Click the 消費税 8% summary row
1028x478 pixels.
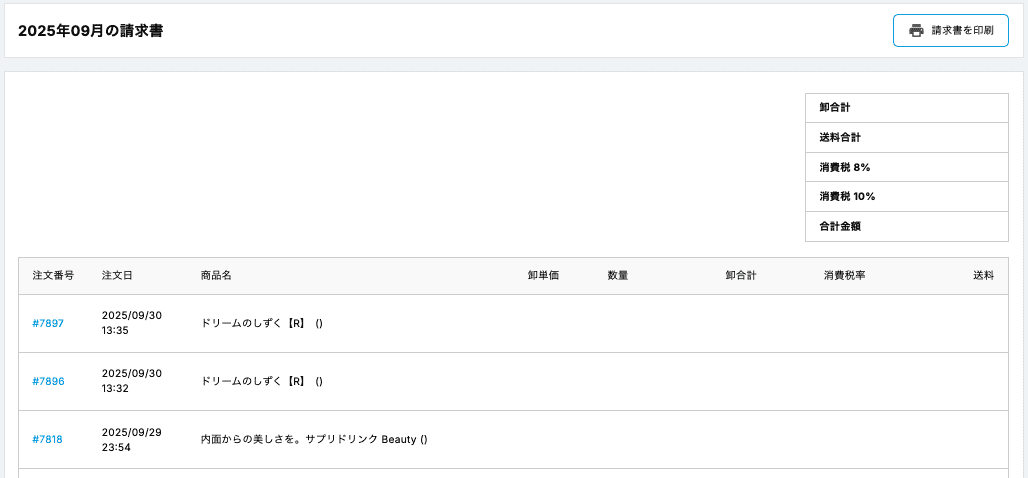[x=906, y=167]
